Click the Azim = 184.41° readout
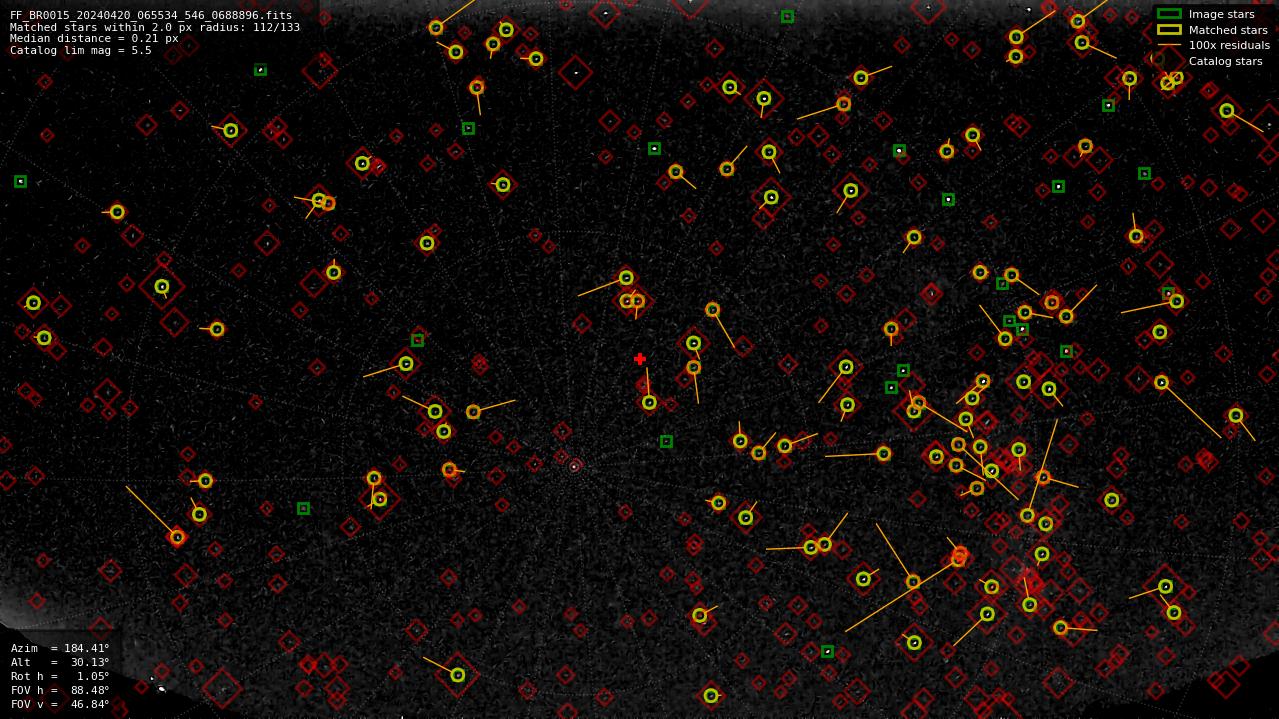 (60, 648)
